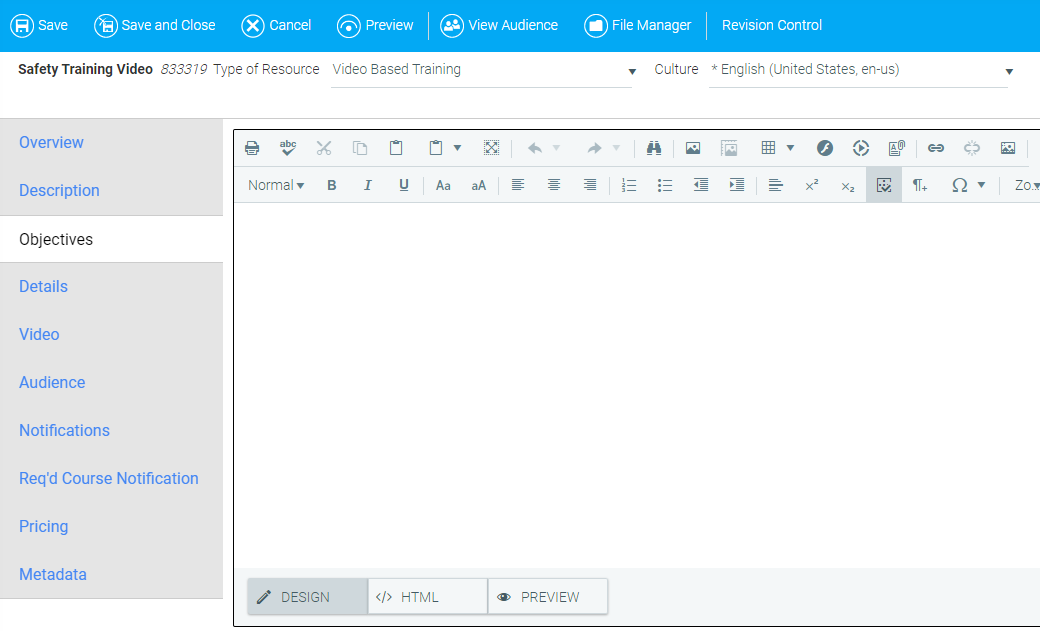Open the Normal paragraph style dropdown
Viewport: 1040px width, 631px height.
[x=276, y=185]
